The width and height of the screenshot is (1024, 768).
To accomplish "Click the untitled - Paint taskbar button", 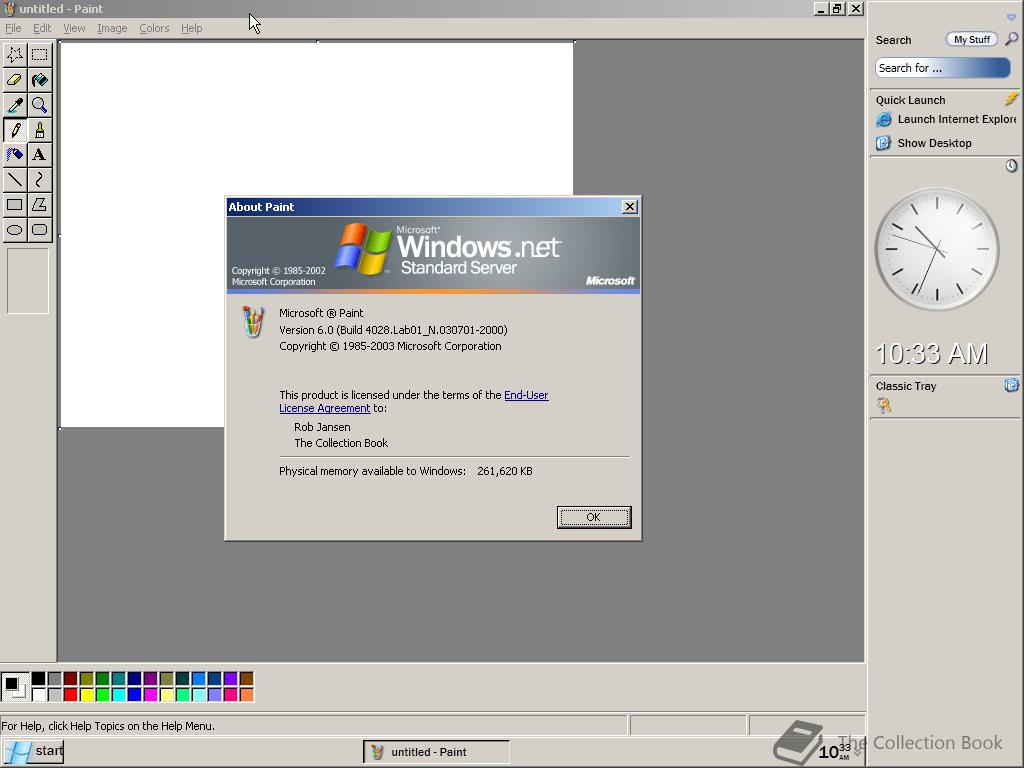I will (436, 752).
